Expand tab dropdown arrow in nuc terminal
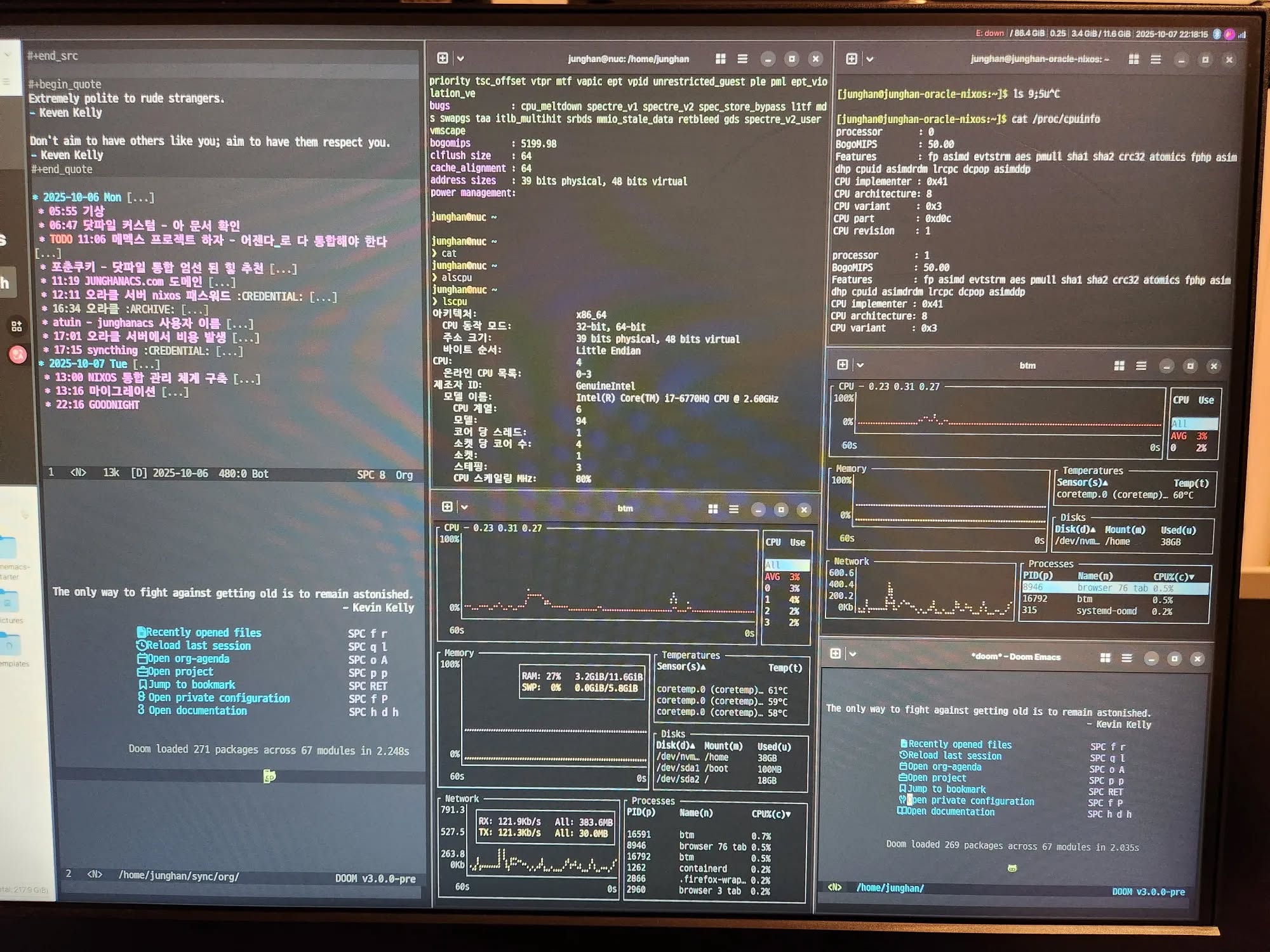The image size is (1270, 952). pos(460,59)
